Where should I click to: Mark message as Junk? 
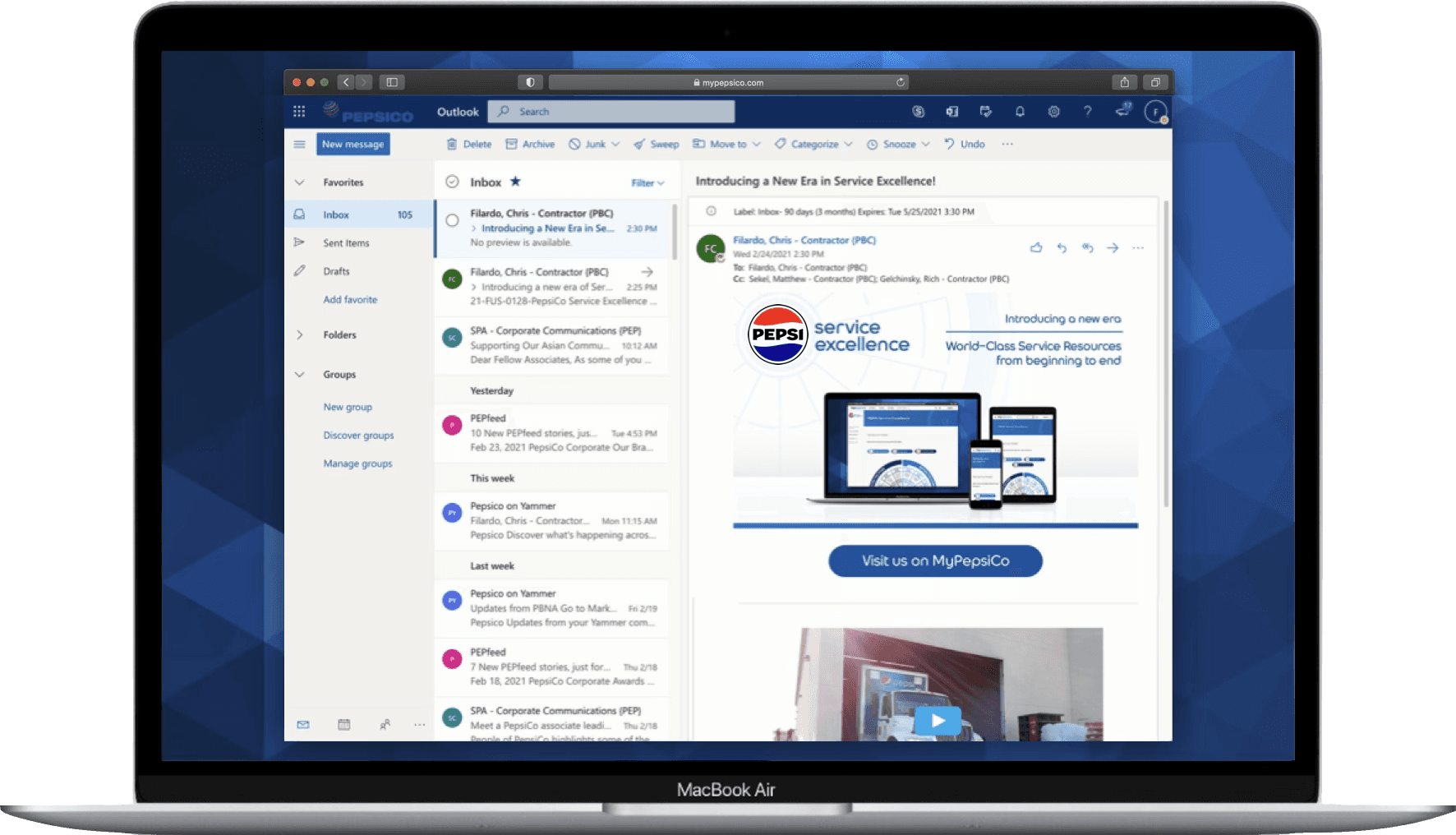pos(587,145)
